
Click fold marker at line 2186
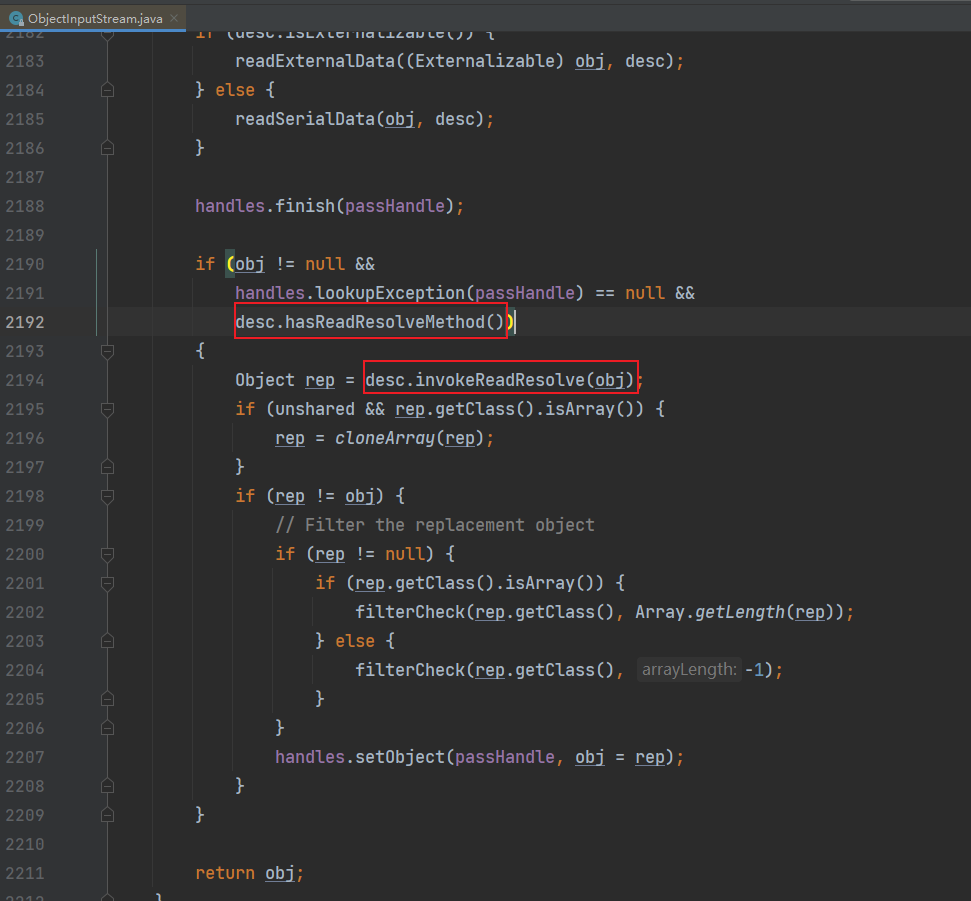pos(107,148)
